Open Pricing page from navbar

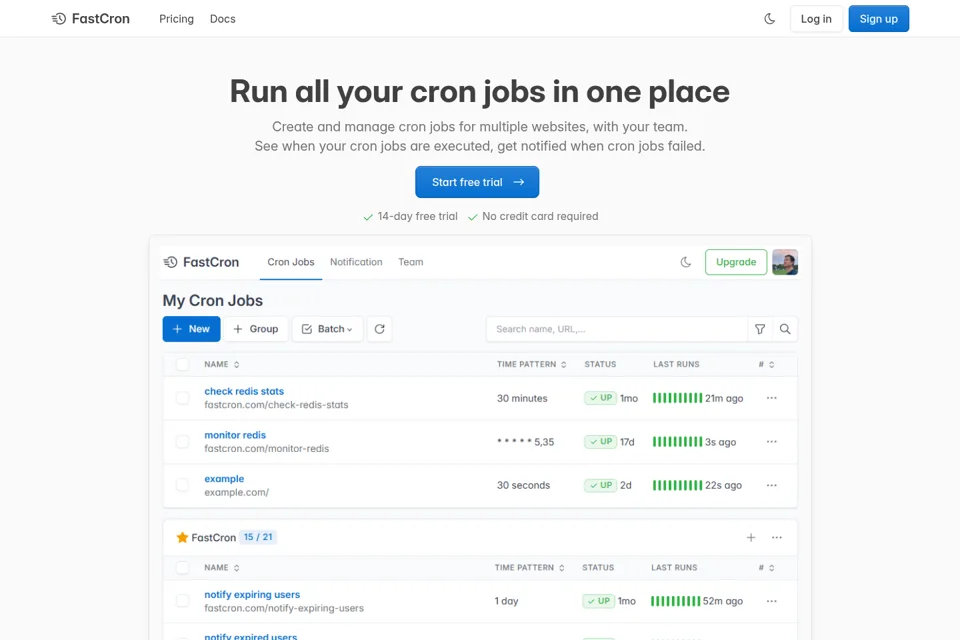click(x=176, y=19)
